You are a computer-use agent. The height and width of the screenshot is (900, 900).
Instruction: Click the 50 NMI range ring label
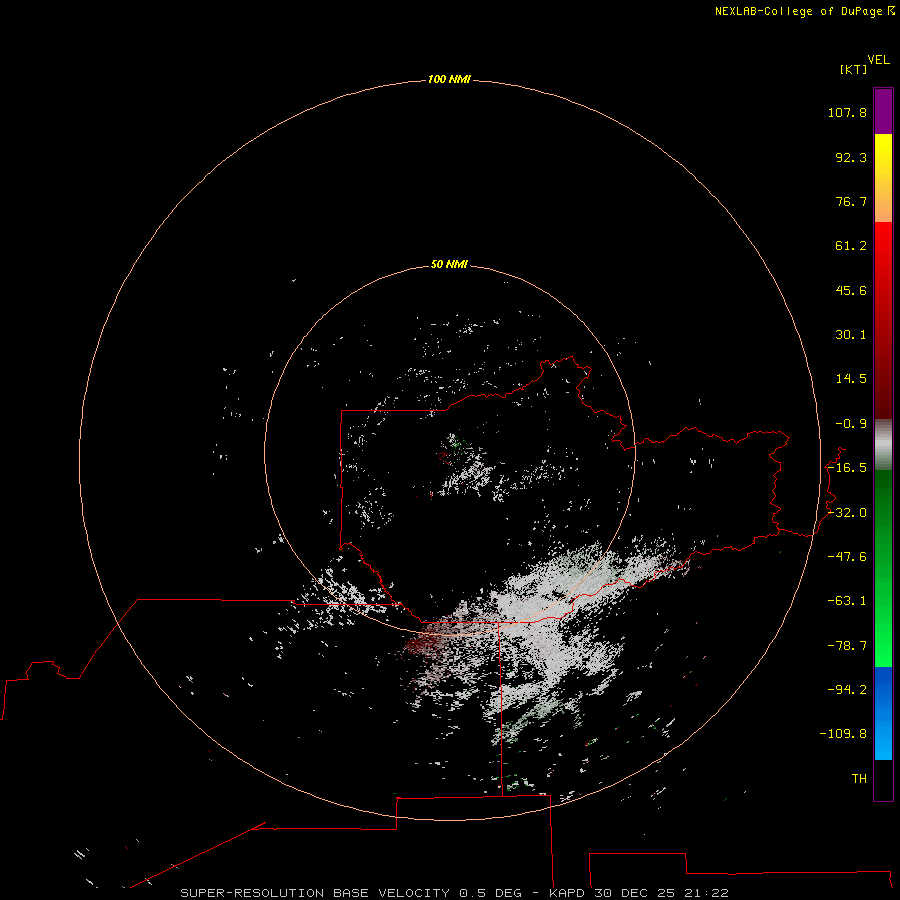coord(449,265)
